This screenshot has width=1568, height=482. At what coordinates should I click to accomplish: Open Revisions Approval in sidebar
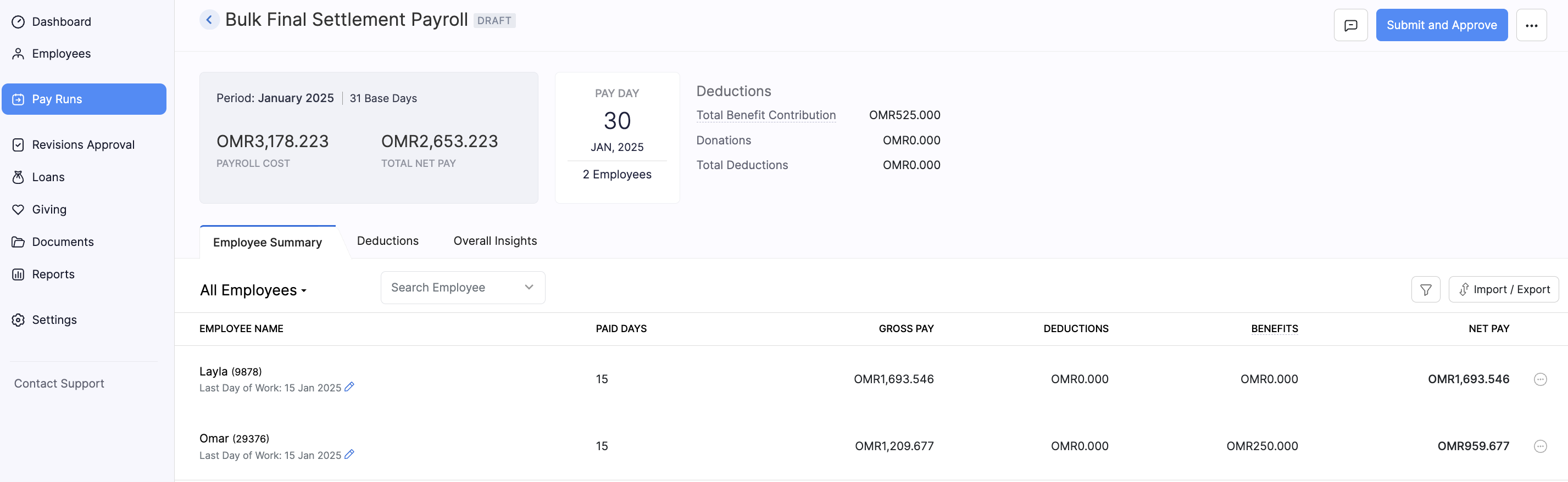83,145
